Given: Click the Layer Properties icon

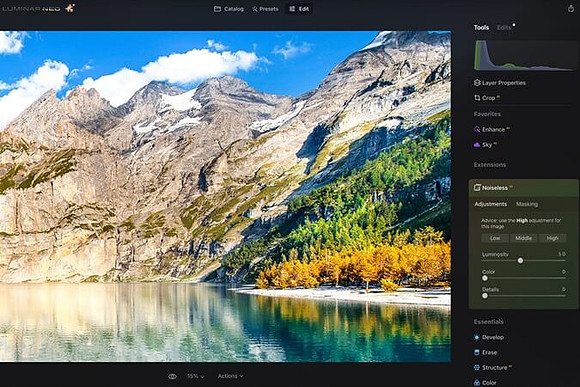Looking at the screenshot, I should [x=477, y=83].
